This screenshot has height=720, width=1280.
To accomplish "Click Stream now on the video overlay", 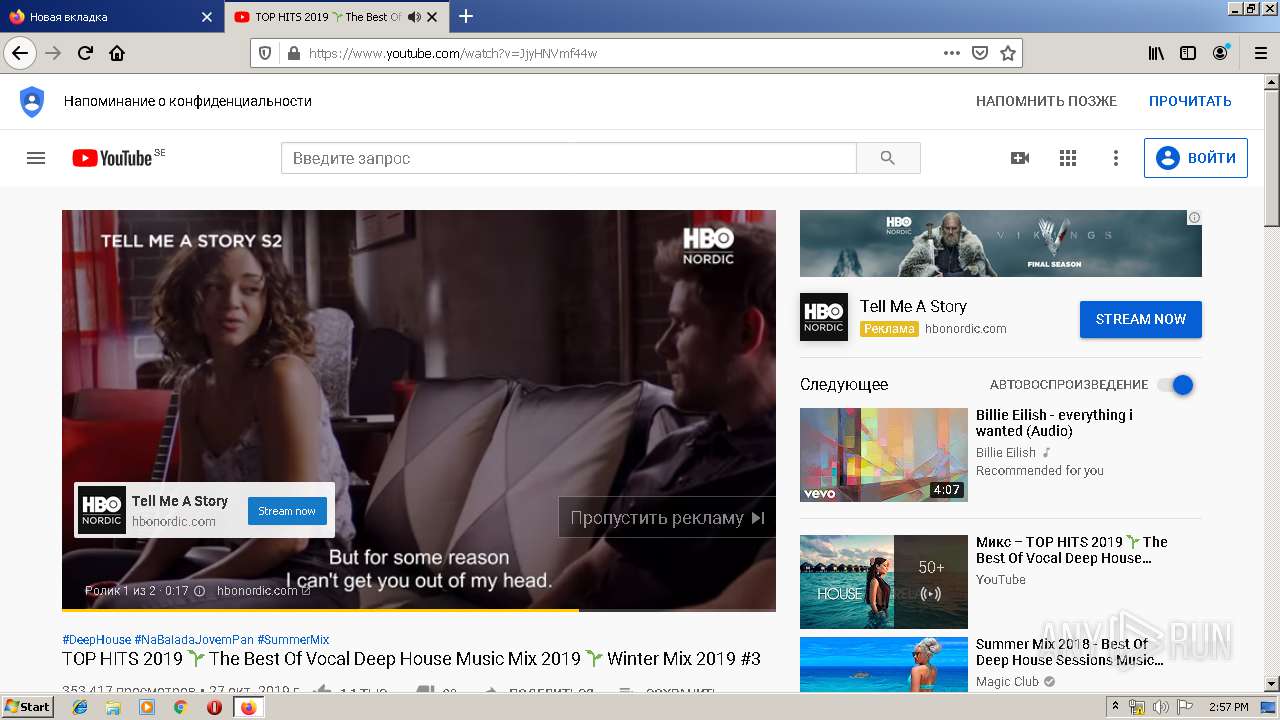I will pyautogui.click(x=287, y=511).
